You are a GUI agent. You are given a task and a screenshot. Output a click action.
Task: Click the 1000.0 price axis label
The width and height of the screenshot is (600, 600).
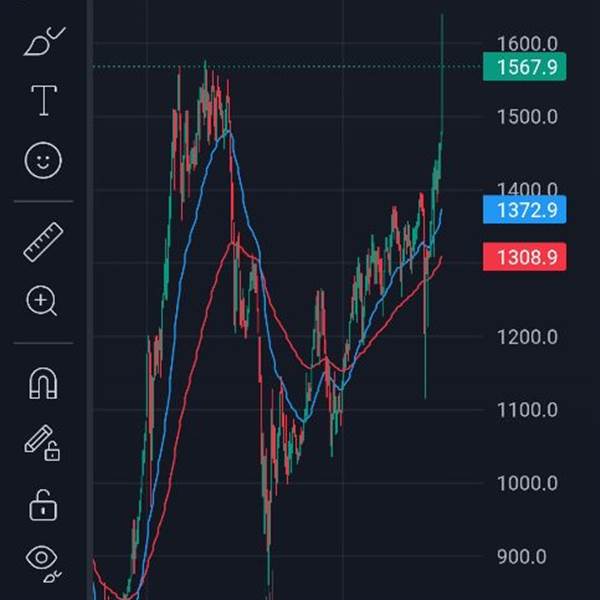pyautogui.click(x=527, y=483)
